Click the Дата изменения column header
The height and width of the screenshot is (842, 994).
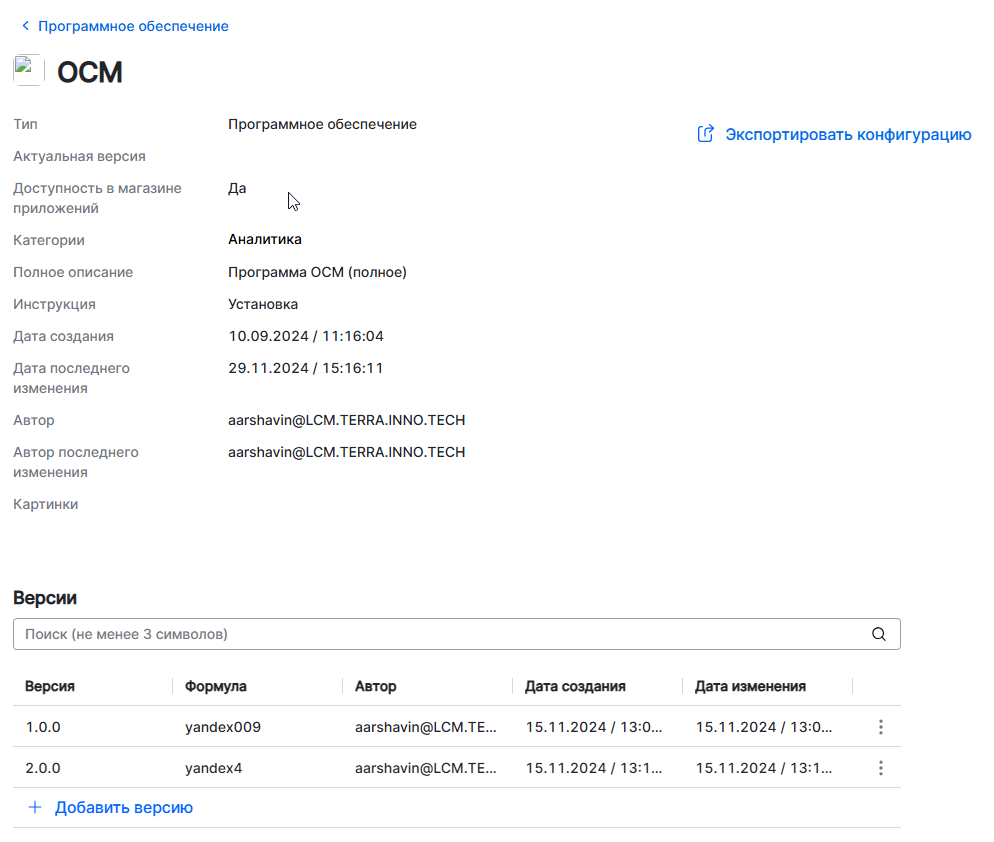tap(750, 686)
